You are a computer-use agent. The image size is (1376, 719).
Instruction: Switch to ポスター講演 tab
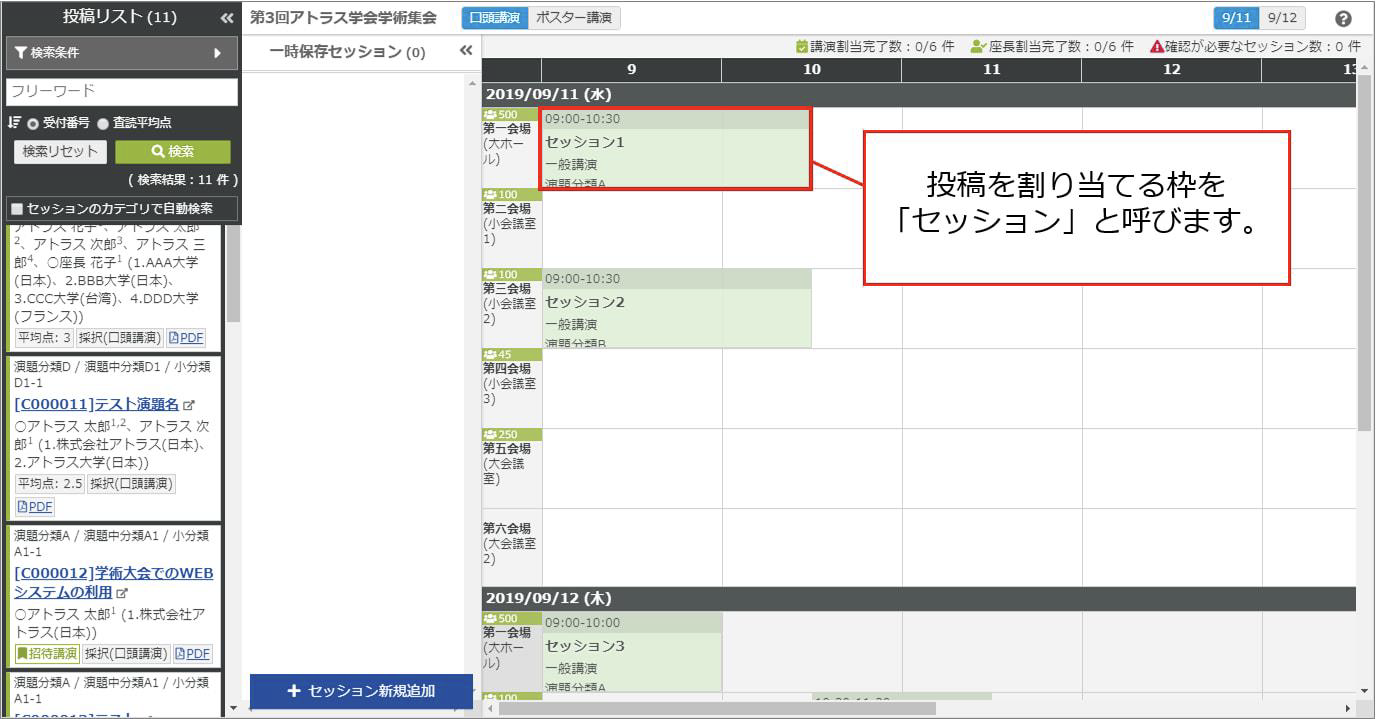573,18
